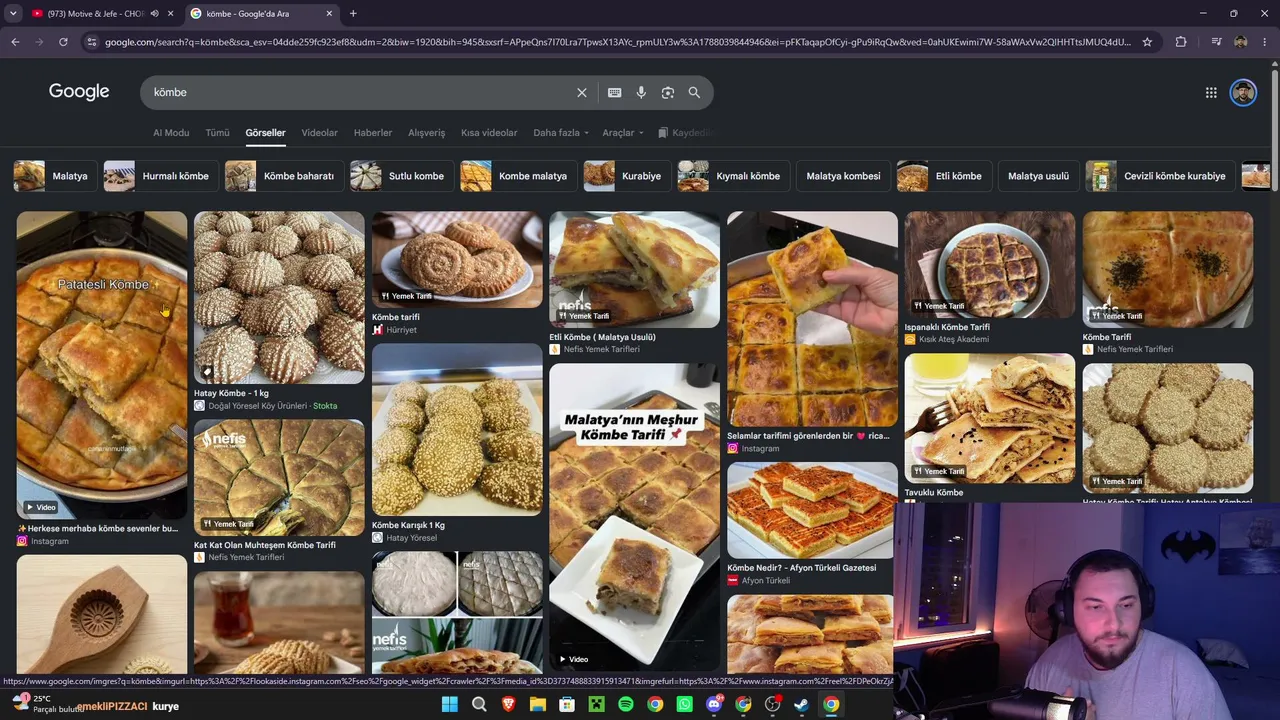Open the media controls icon in toolbar
This screenshot has width=1280, height=720.
point(1216,42)
